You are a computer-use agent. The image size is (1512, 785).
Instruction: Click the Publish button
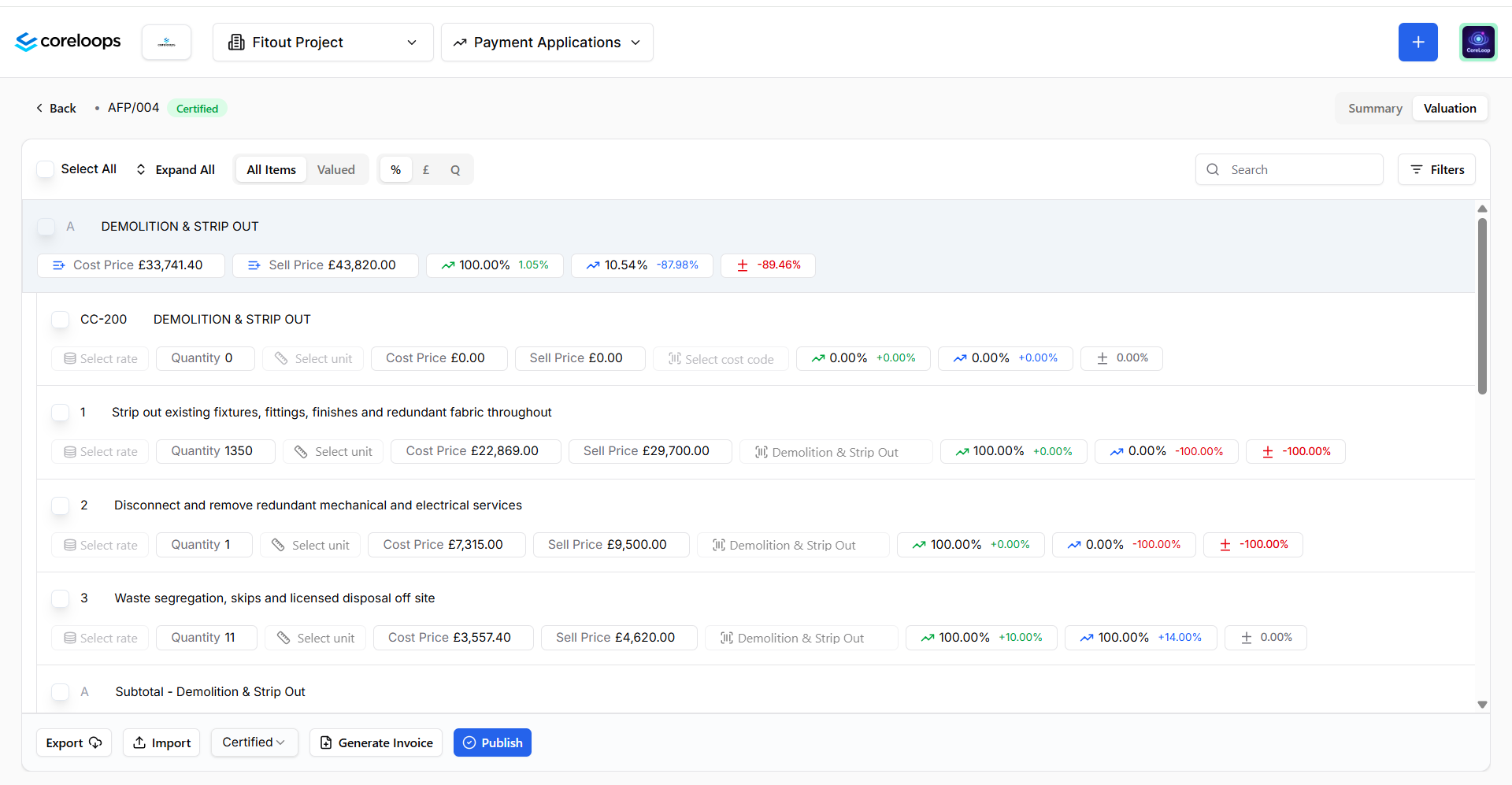492,742
